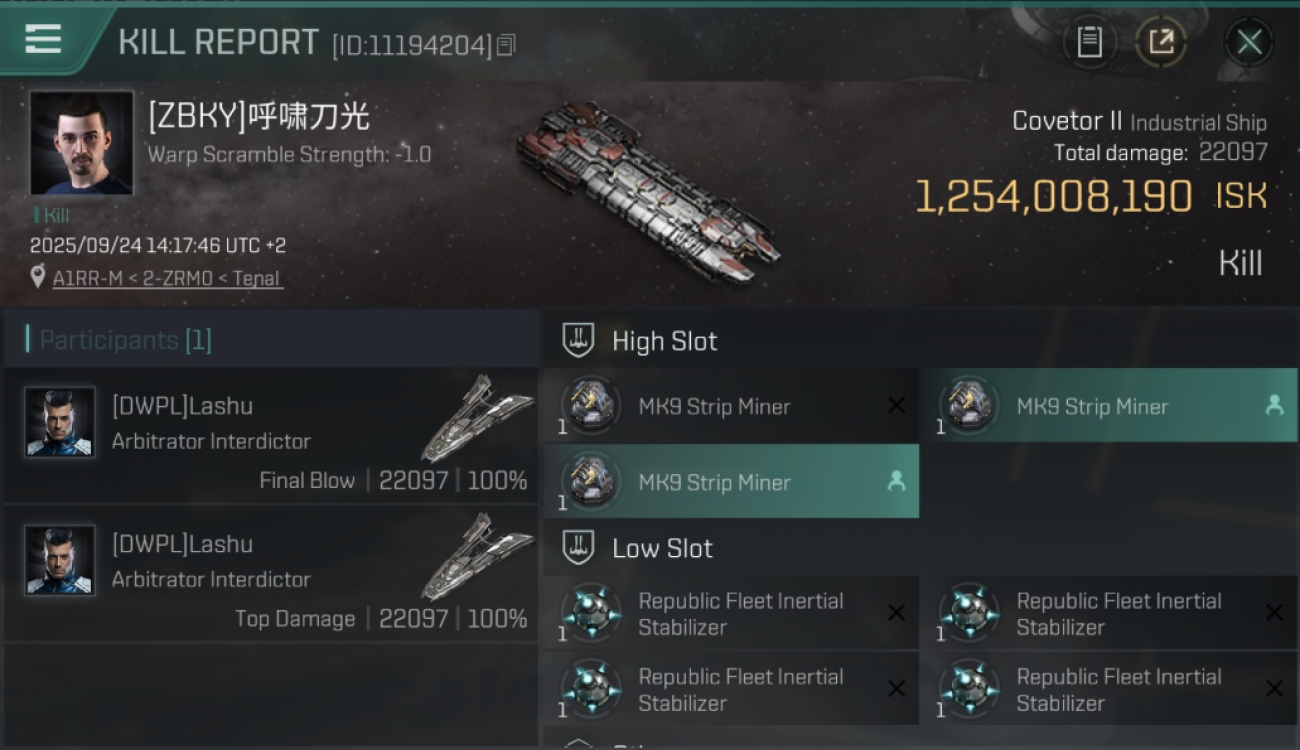Tap the destroyed MK9 Strip Miner module icon
Image resolution: width=1300 pixels, height=750 pixels.
pyautogui.click(x=590, y=406)
